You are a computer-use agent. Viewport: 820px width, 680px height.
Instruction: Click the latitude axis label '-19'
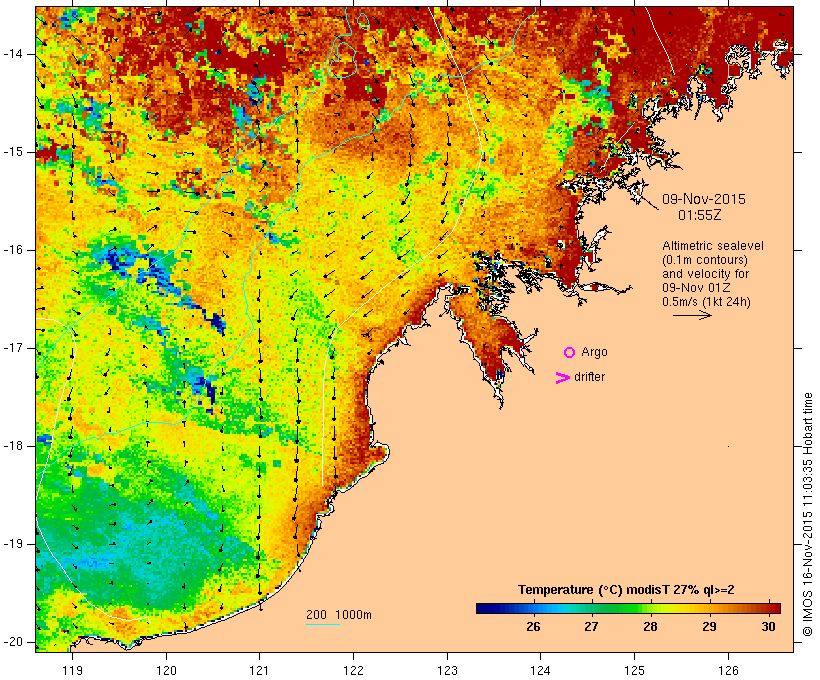pos(12,545)
